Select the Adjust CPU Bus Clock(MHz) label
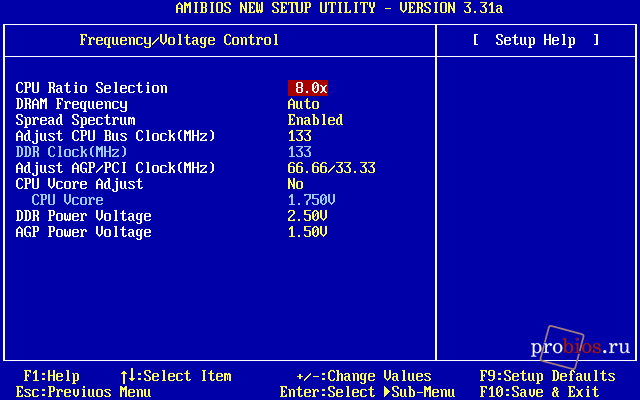 [115, 136]
